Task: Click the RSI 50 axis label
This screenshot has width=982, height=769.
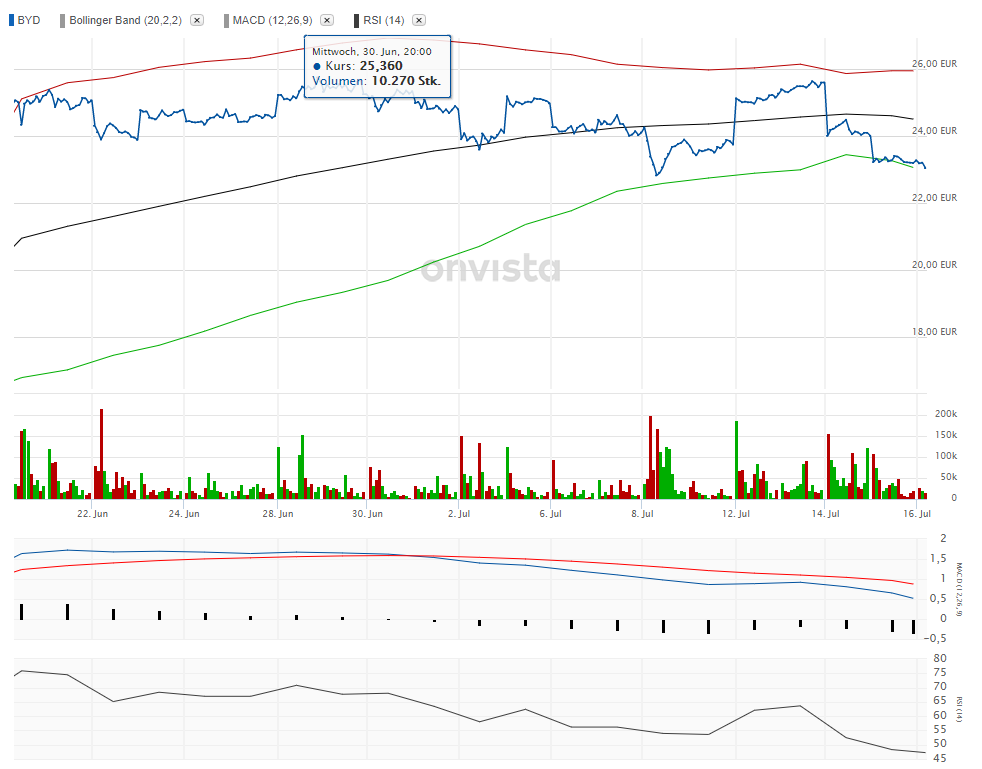Action: coord(940,744)
